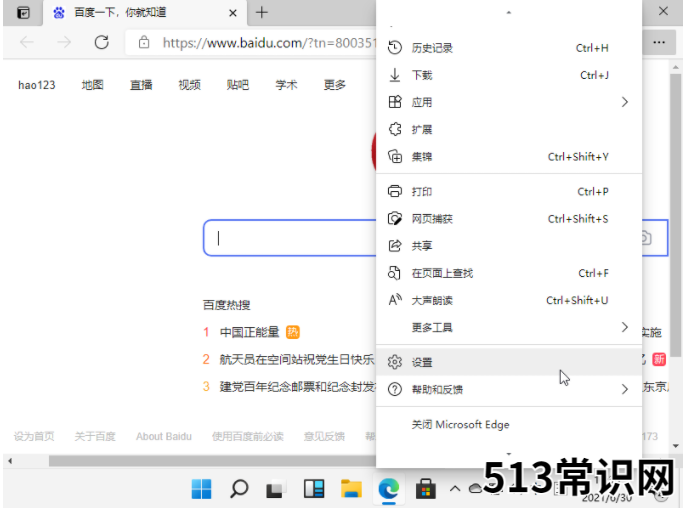Viewport: 684px width, 508px height.
Task: Click the vertical scrollbar down arrow
Action: point(676,446)
